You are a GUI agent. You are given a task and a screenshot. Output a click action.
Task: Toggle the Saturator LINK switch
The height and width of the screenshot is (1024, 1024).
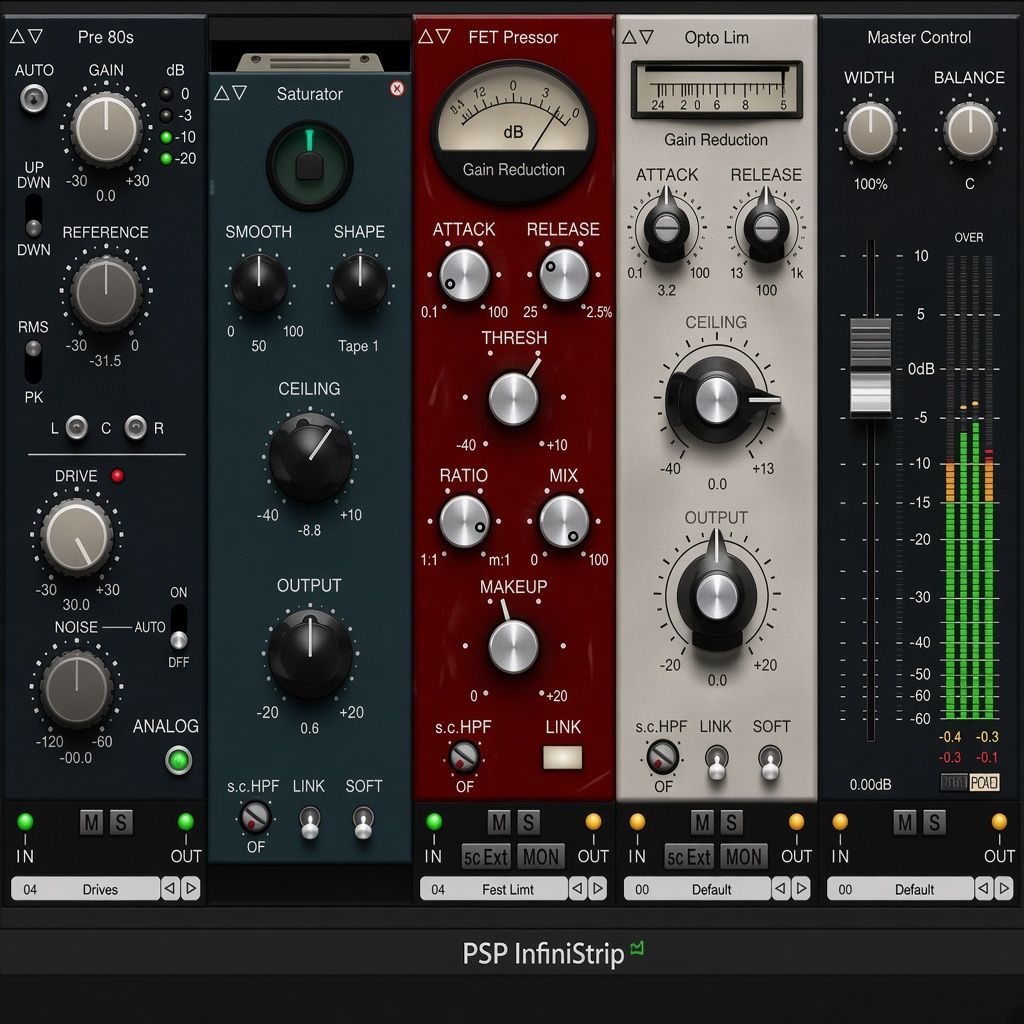tap(310, 822)
